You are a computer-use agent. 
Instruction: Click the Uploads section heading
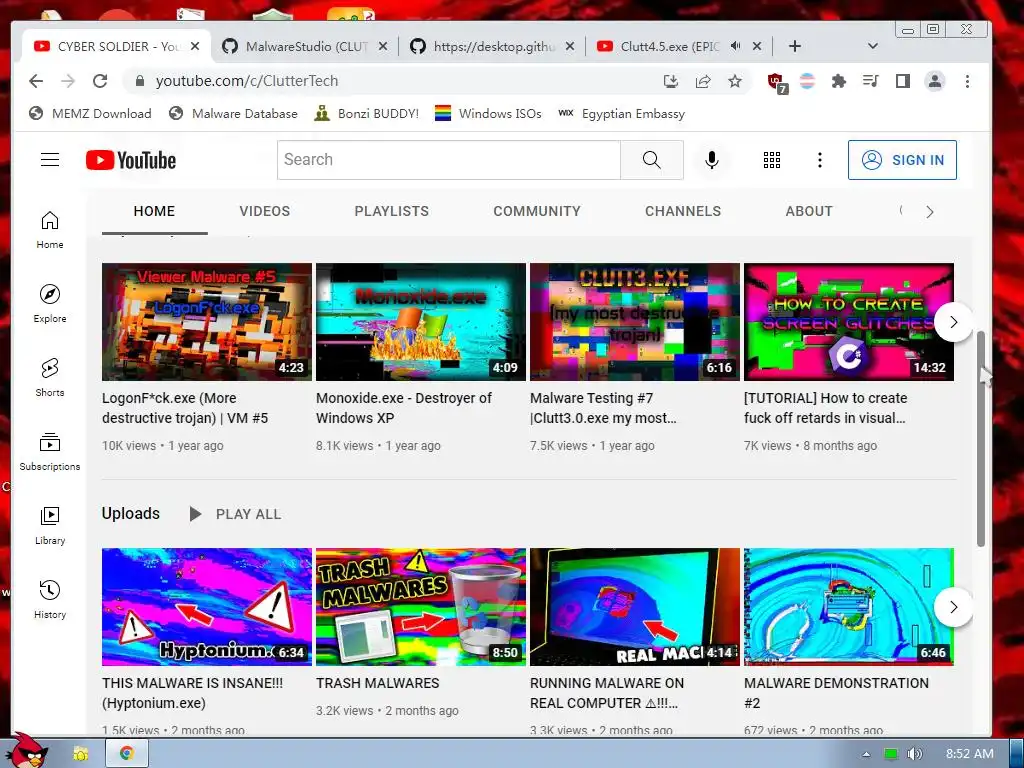[x=131, y=514]
